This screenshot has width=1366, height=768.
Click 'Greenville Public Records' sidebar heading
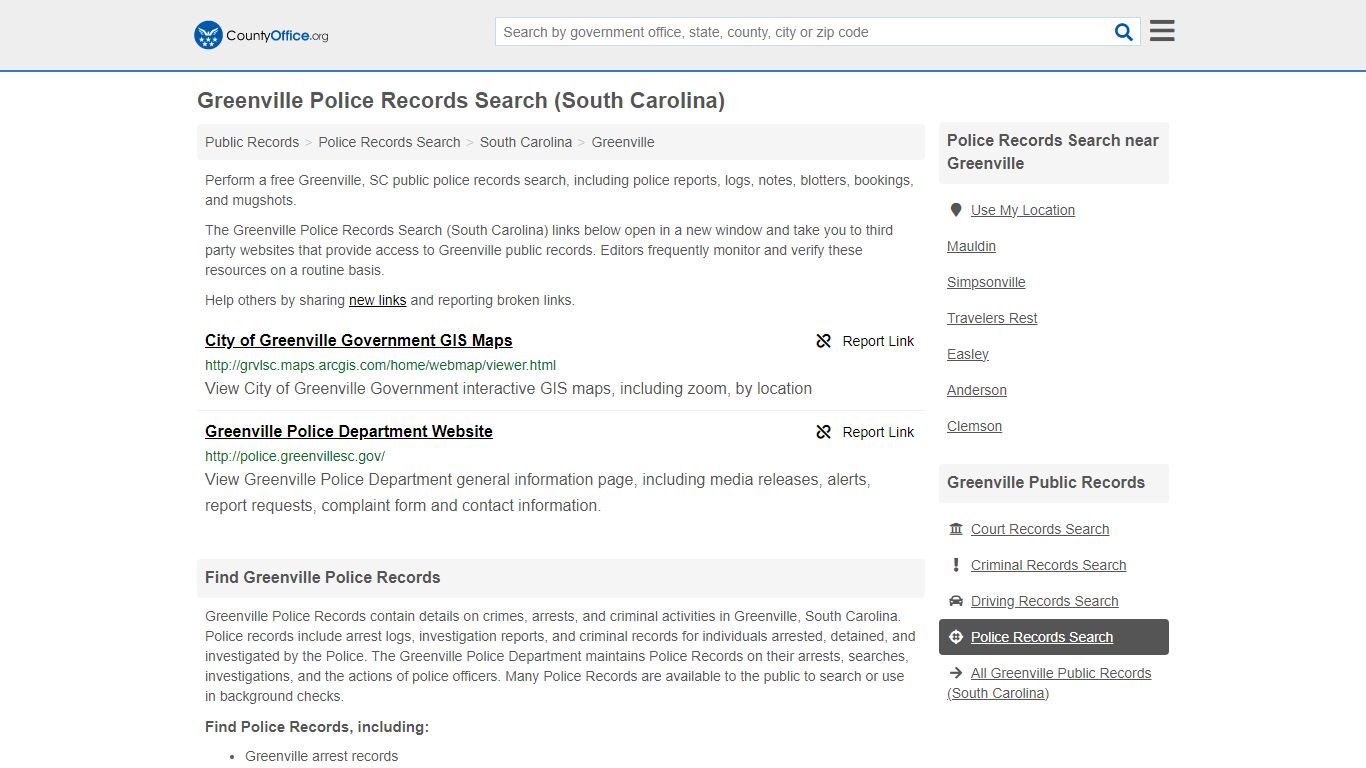tap(1046, 482)
